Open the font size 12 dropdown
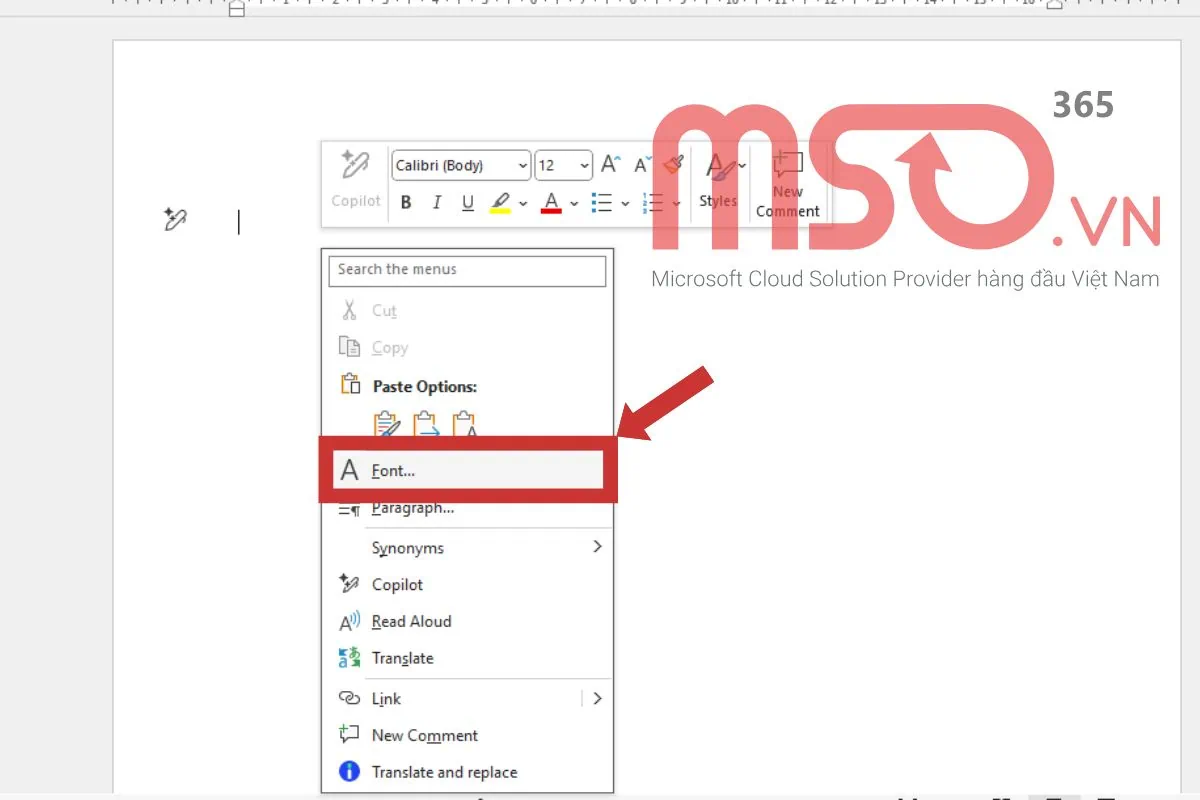This screenshot has width=1200, height=800. 563,166
